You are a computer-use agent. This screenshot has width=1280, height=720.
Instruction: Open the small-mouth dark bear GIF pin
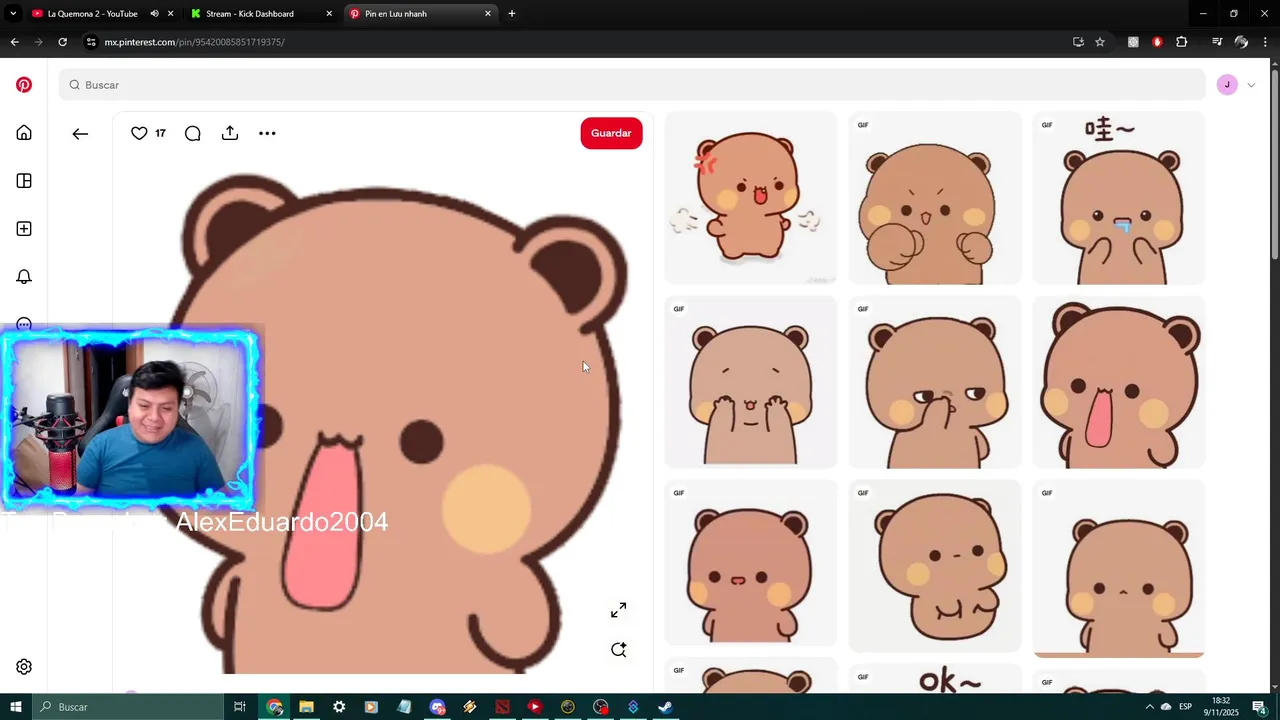pos(750,563)
